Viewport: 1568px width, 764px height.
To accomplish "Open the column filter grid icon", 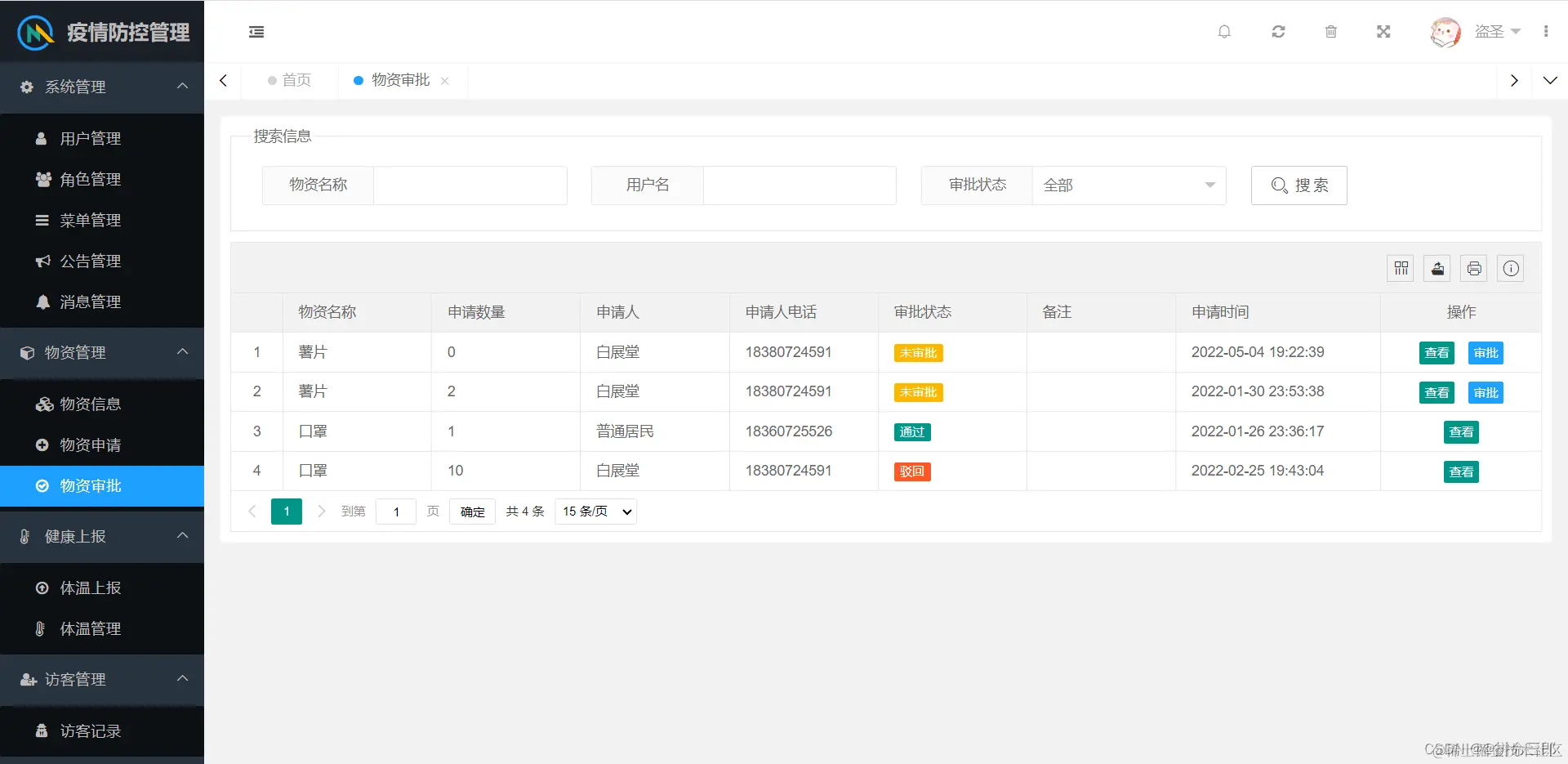I will point(1401,268).
